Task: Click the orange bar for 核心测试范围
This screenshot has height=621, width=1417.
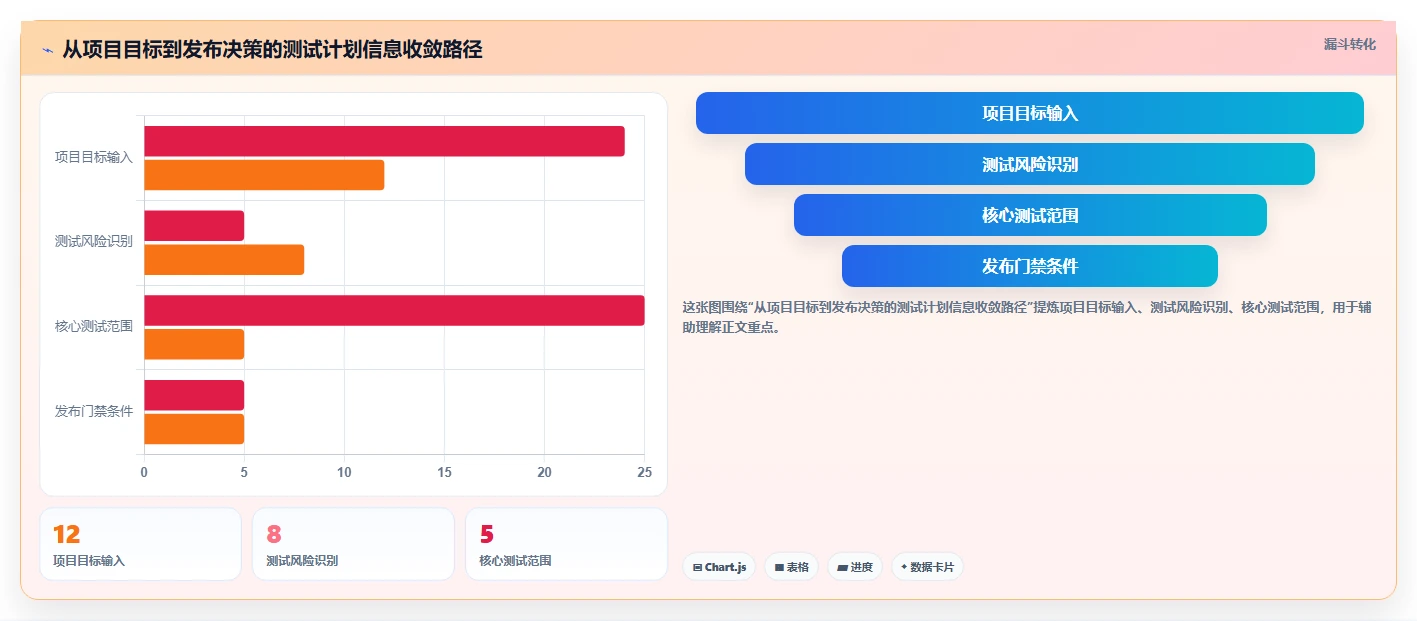Action: pos(194,344)
